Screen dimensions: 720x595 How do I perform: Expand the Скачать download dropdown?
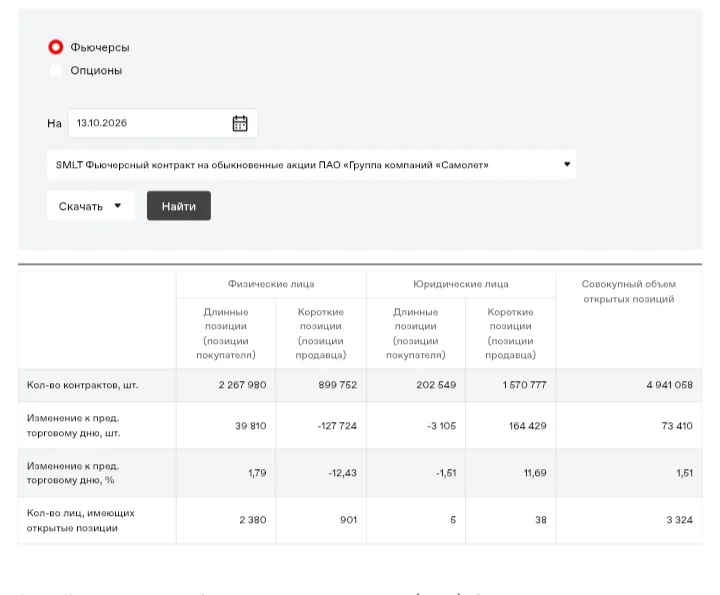click(x=91, y=206)
